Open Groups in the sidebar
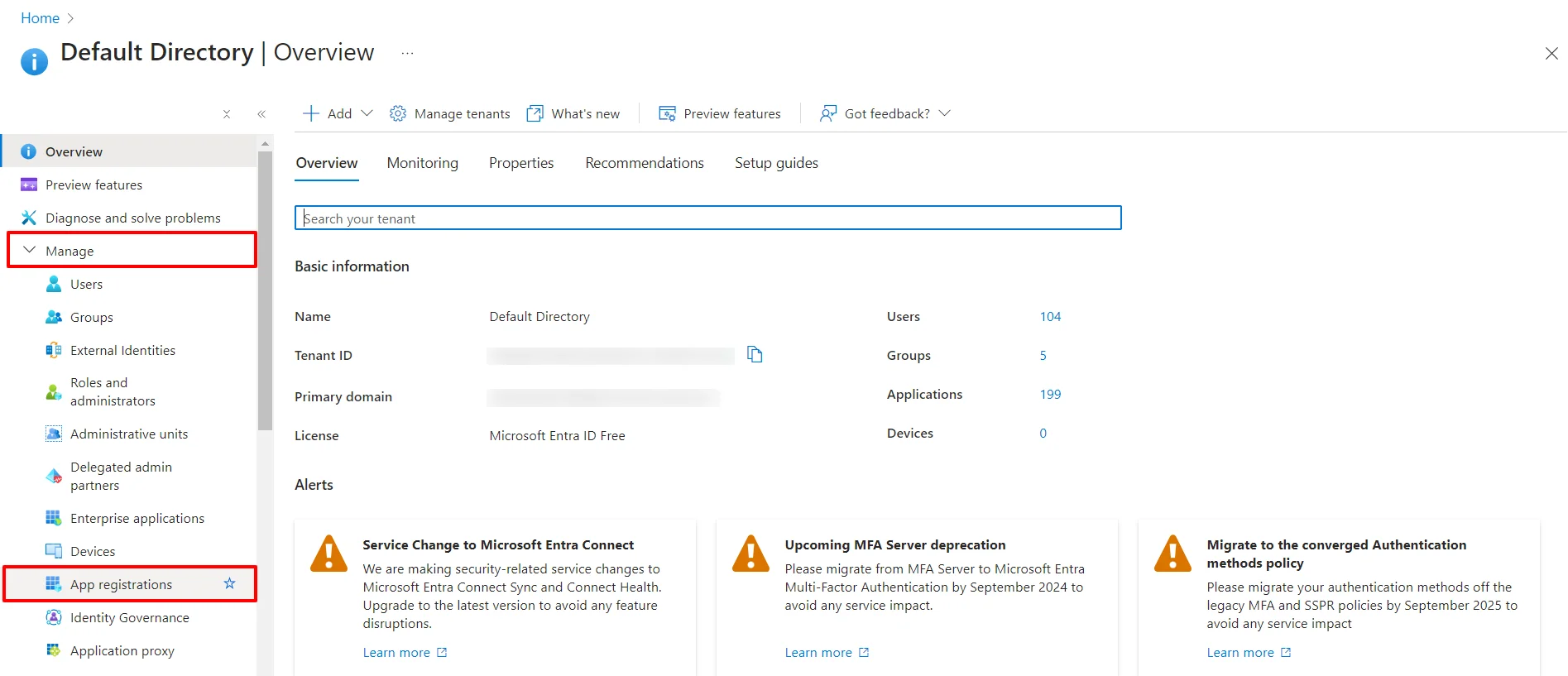This screenshot has height=676, width=1568. 91,317
